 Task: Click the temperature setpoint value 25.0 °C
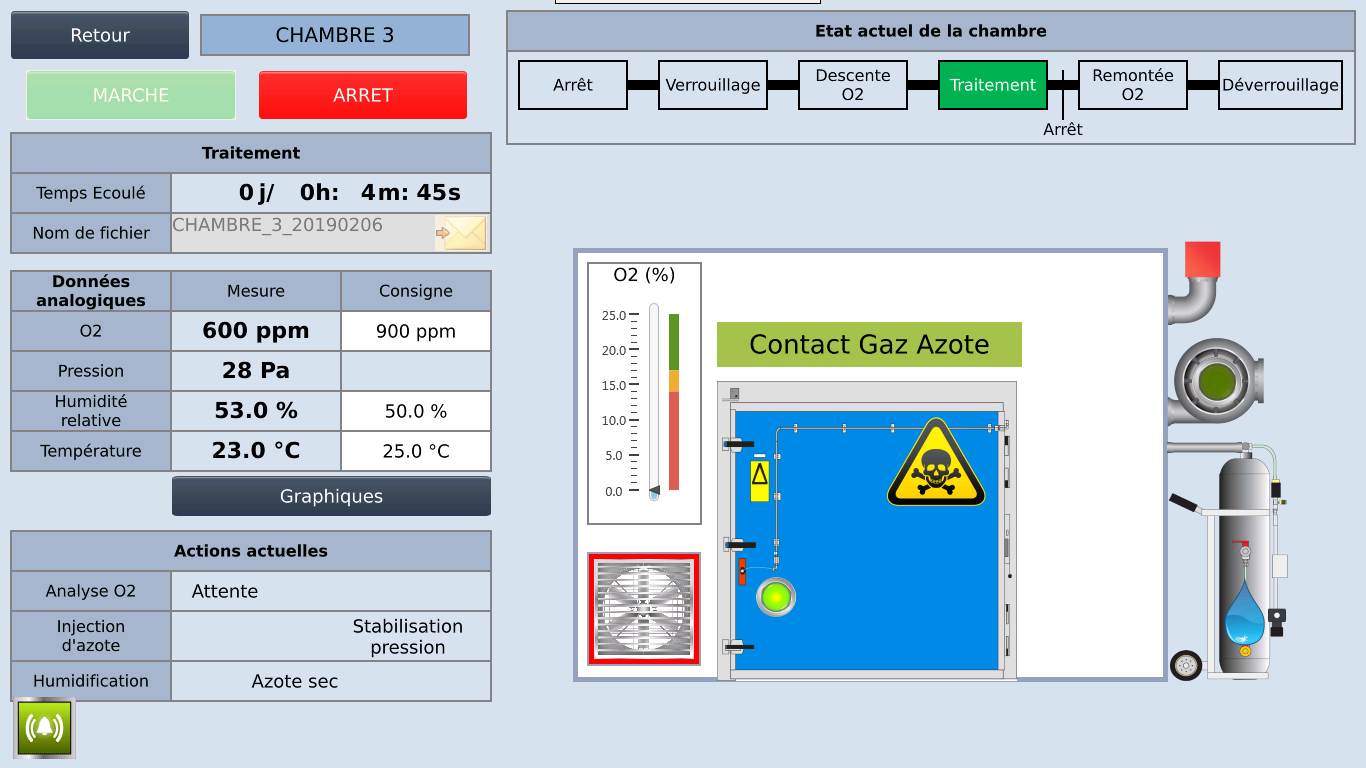[415, 451]
